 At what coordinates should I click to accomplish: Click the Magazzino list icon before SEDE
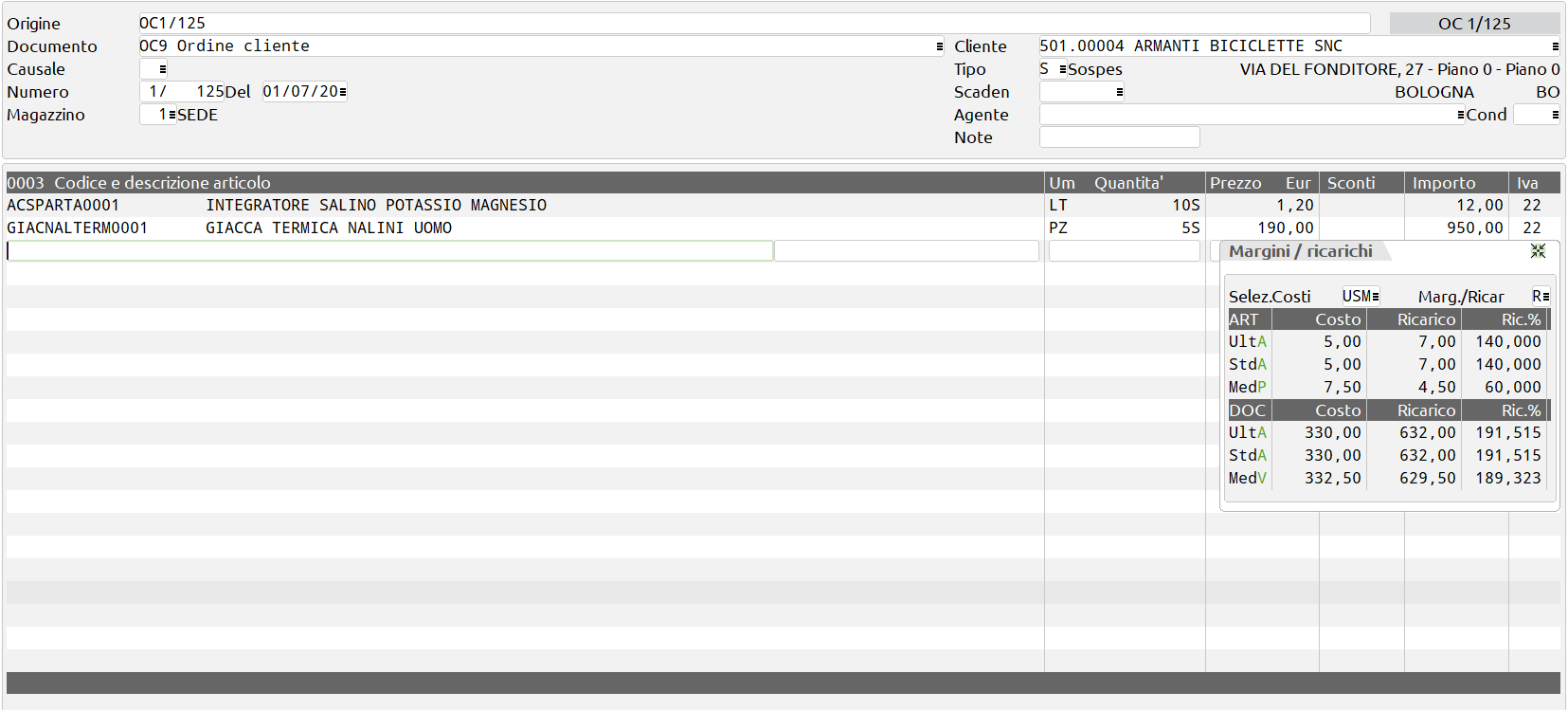click(171, 115)
